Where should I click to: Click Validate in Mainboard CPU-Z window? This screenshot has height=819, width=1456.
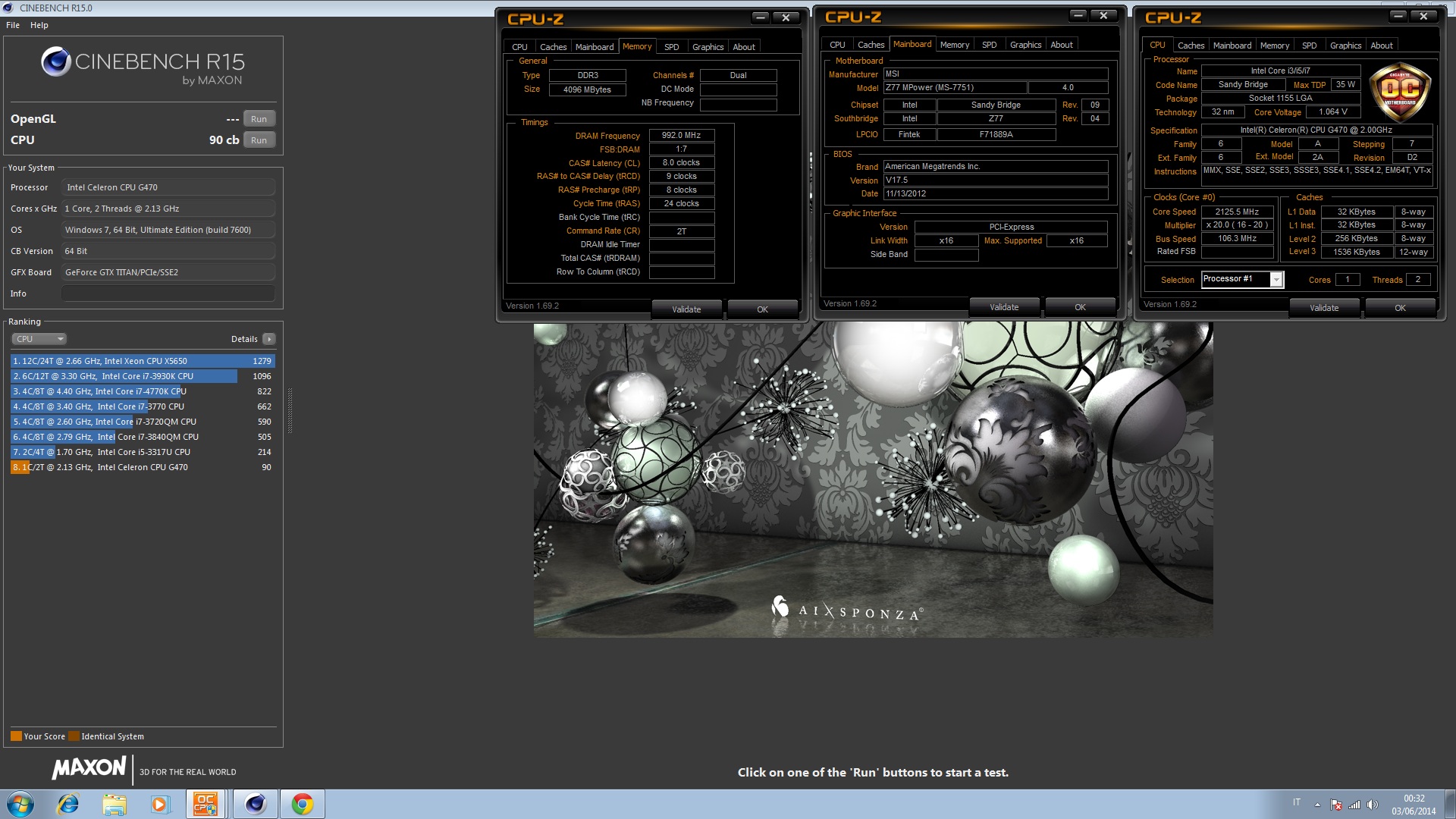click(x=1004, y=307)
